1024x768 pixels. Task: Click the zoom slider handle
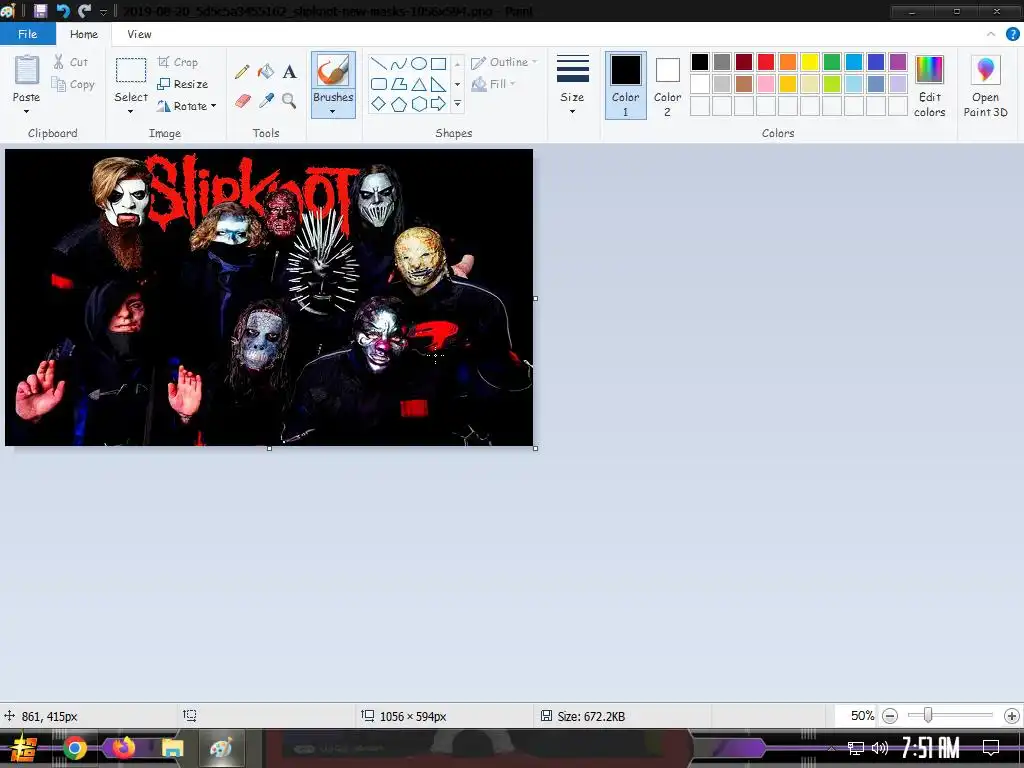pyautogui.click(x=927, y=716)
